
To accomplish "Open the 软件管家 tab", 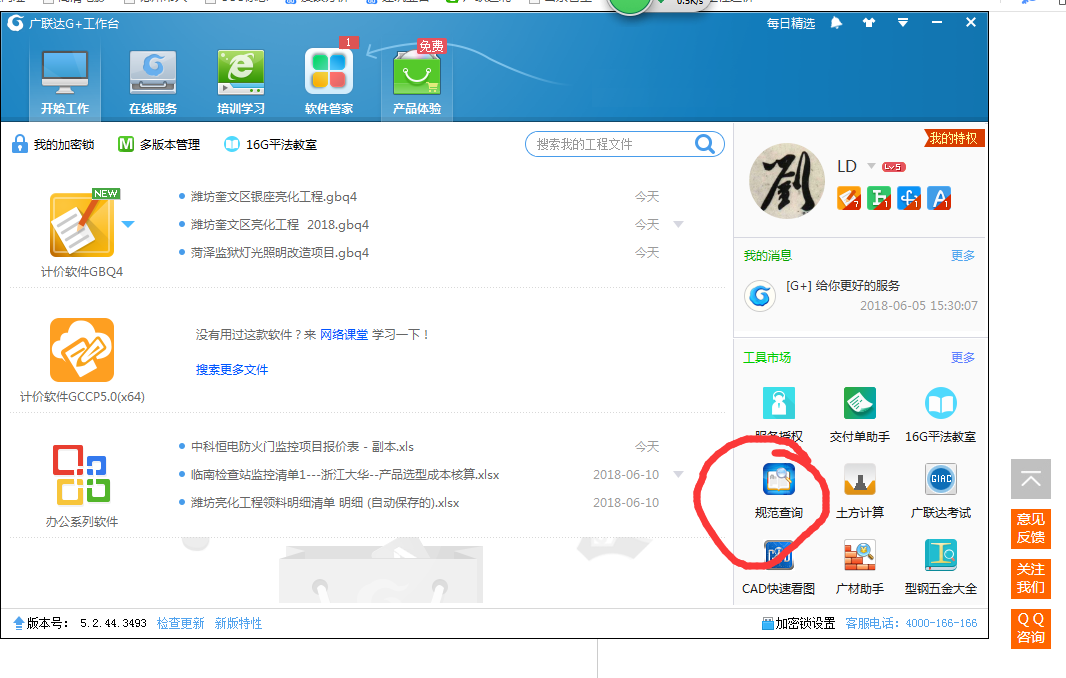I will [x=329, y=82].
